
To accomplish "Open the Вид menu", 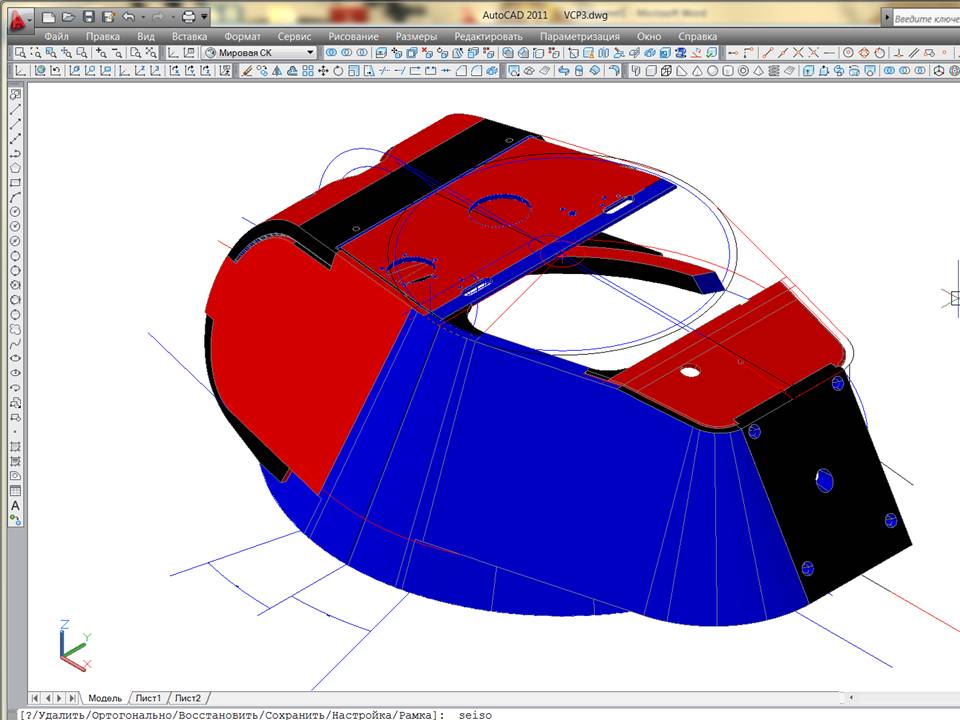I will point(146,36).
